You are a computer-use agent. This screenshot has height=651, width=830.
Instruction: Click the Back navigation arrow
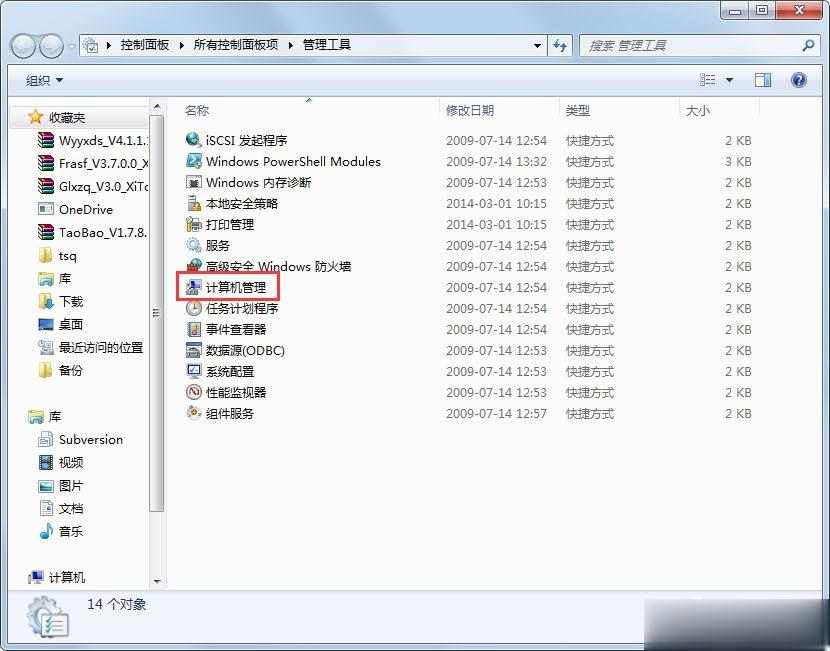[x=23, y=46]
